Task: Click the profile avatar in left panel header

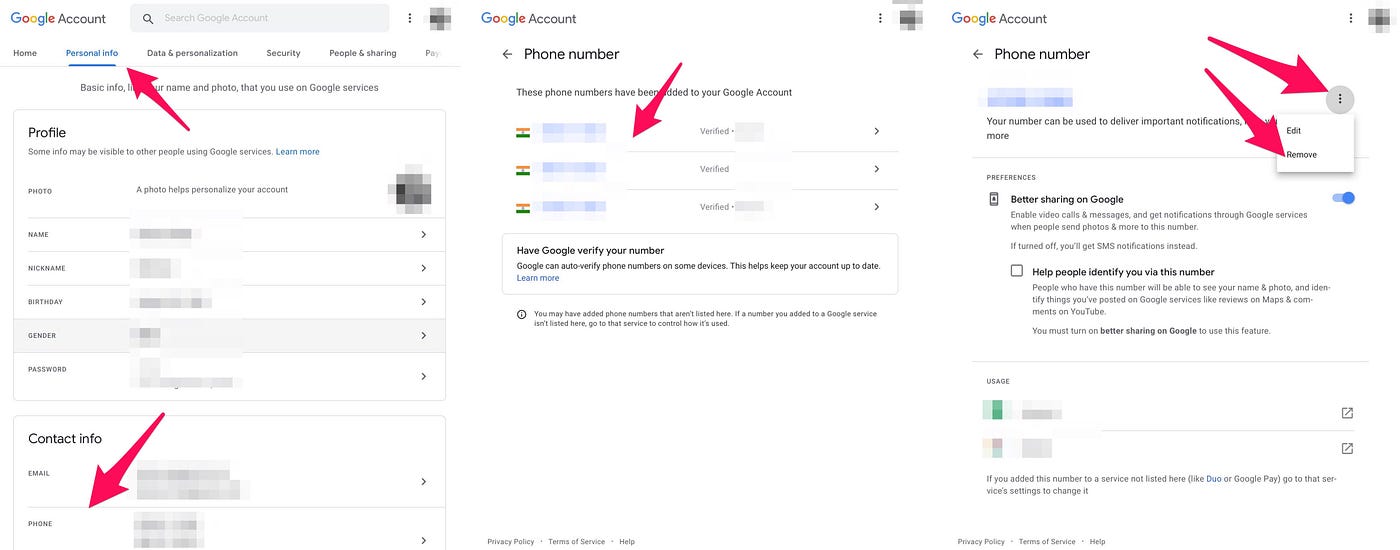Action: point(439,19)
